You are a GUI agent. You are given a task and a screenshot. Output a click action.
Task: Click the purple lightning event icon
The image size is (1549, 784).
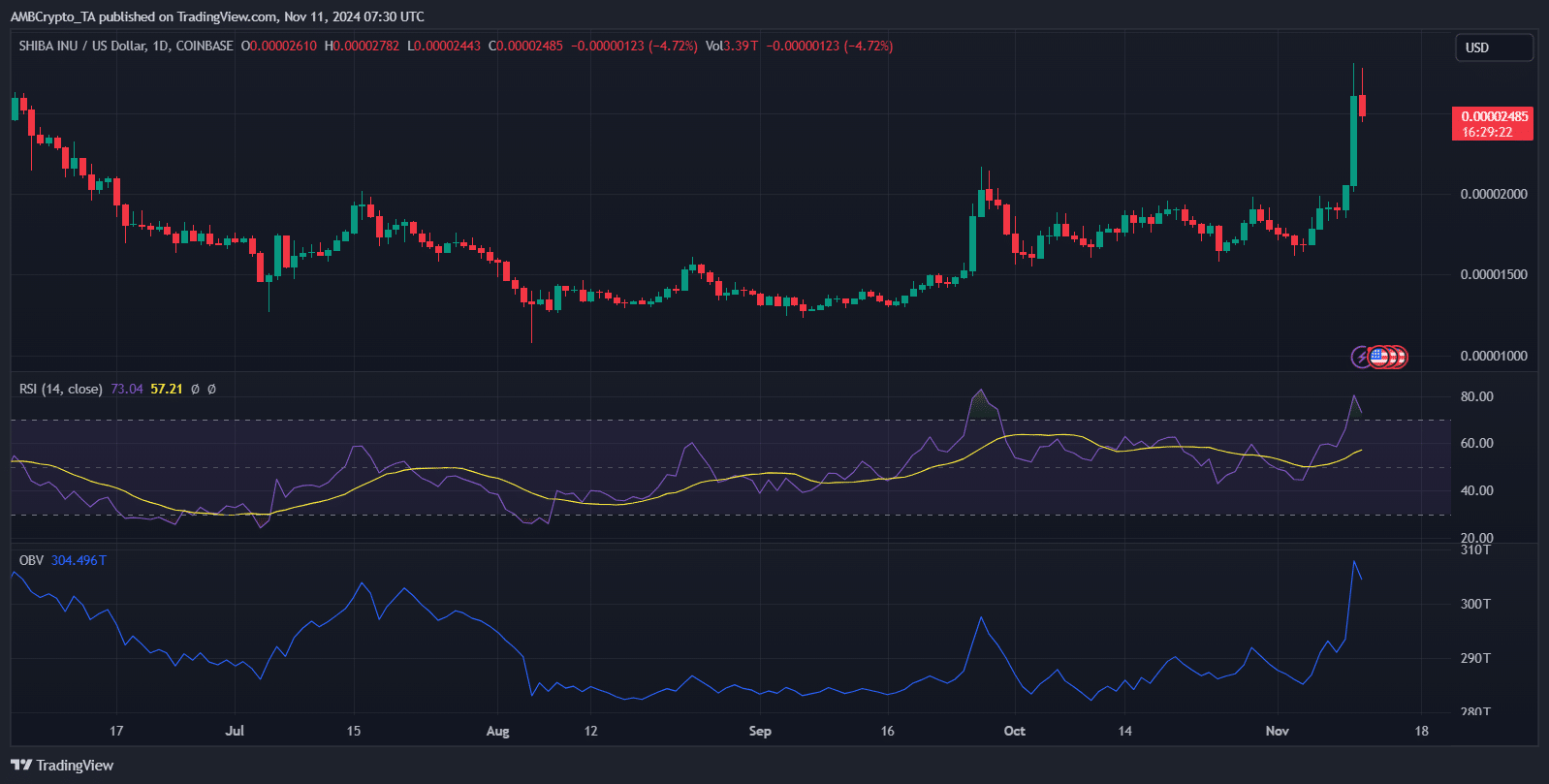pos(1362,357)
